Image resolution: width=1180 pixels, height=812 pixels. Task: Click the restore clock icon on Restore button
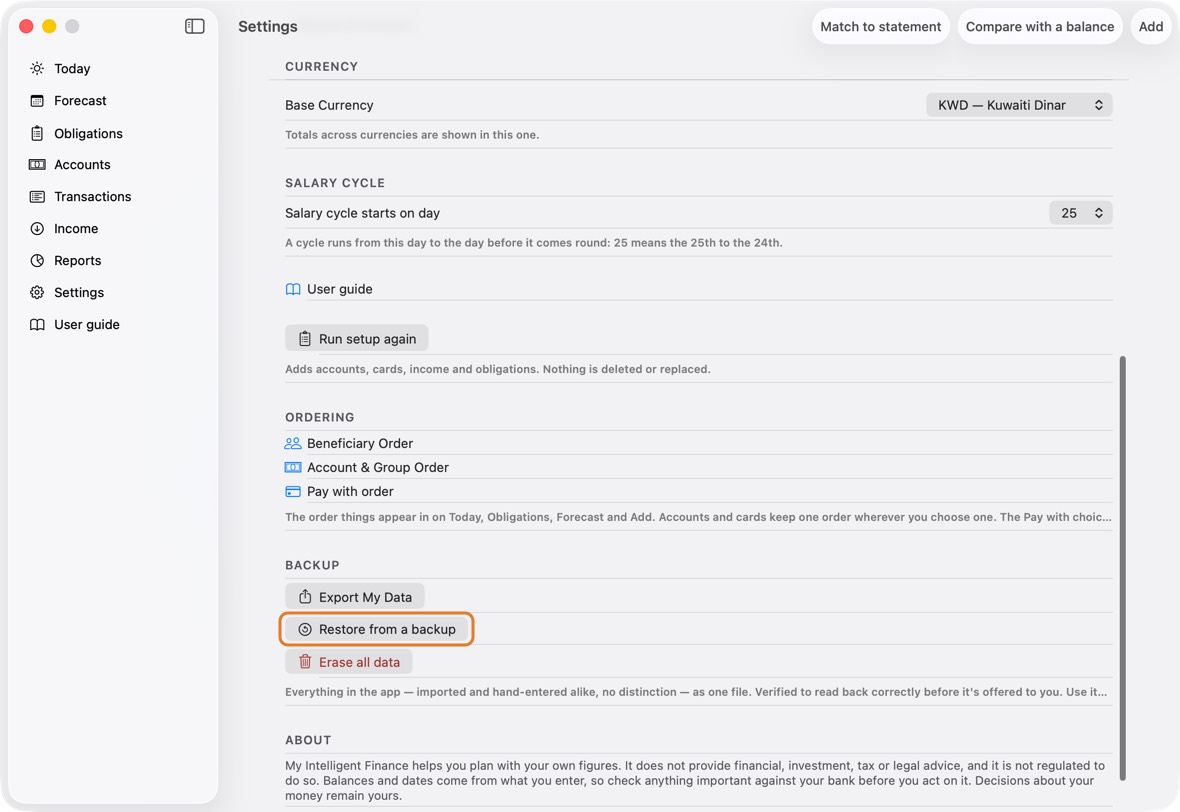(x=305, y=629)
